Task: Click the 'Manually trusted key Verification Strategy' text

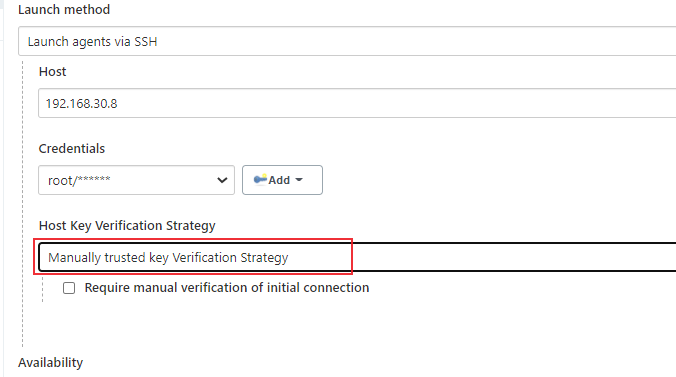Action: (x=168, y=258)
